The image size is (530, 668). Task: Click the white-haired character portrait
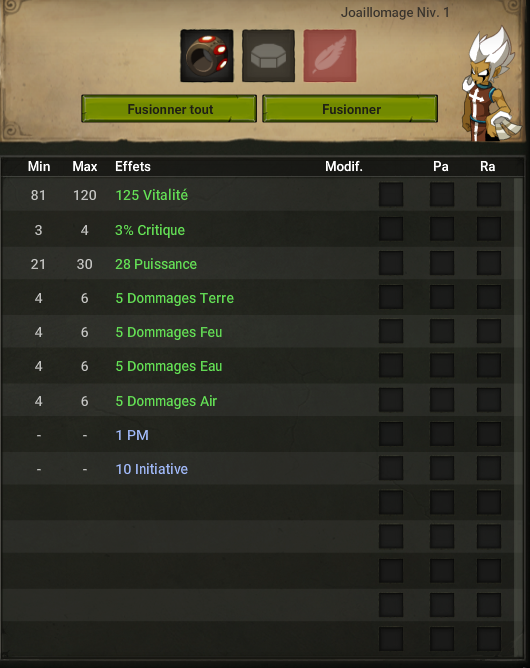[x=490, y=84]
